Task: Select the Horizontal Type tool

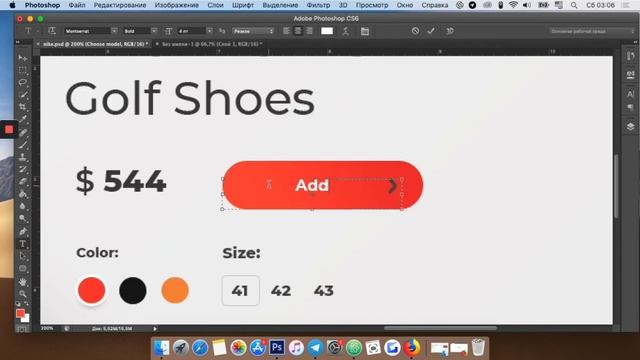Action: (22, 244)
